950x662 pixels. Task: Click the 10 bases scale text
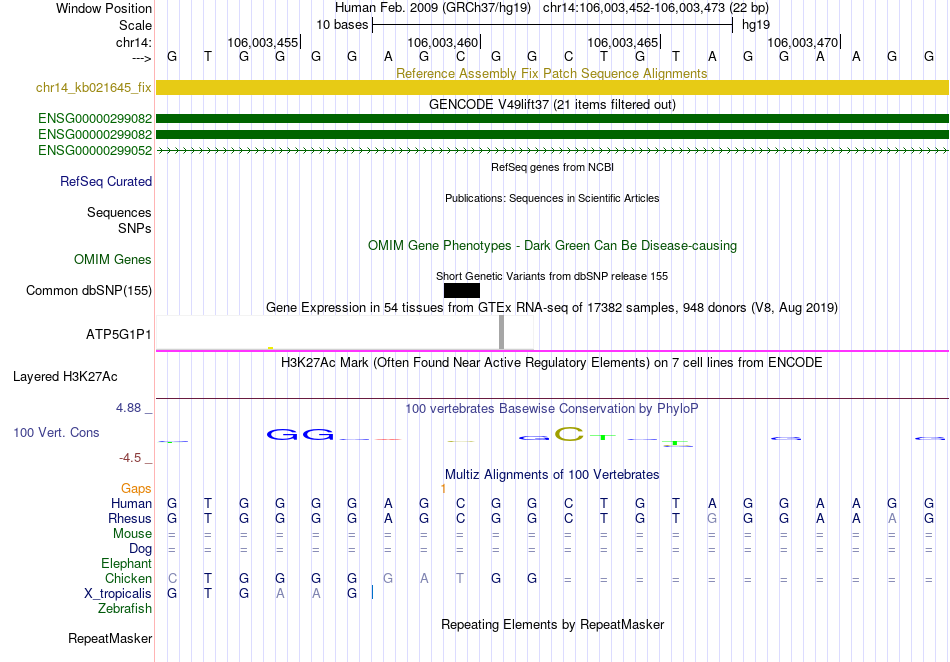342,25
